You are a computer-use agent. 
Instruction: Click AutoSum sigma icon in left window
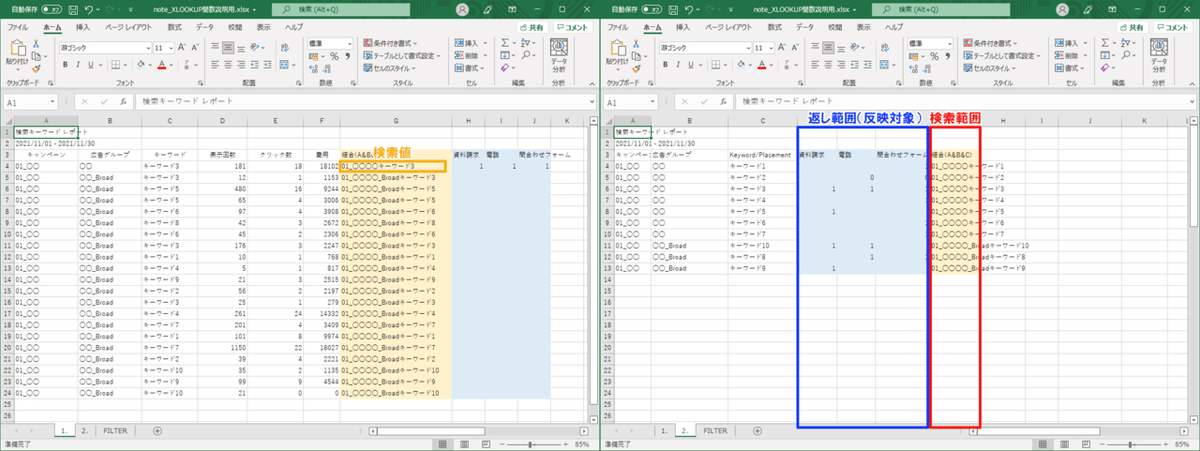click(504, 44)
